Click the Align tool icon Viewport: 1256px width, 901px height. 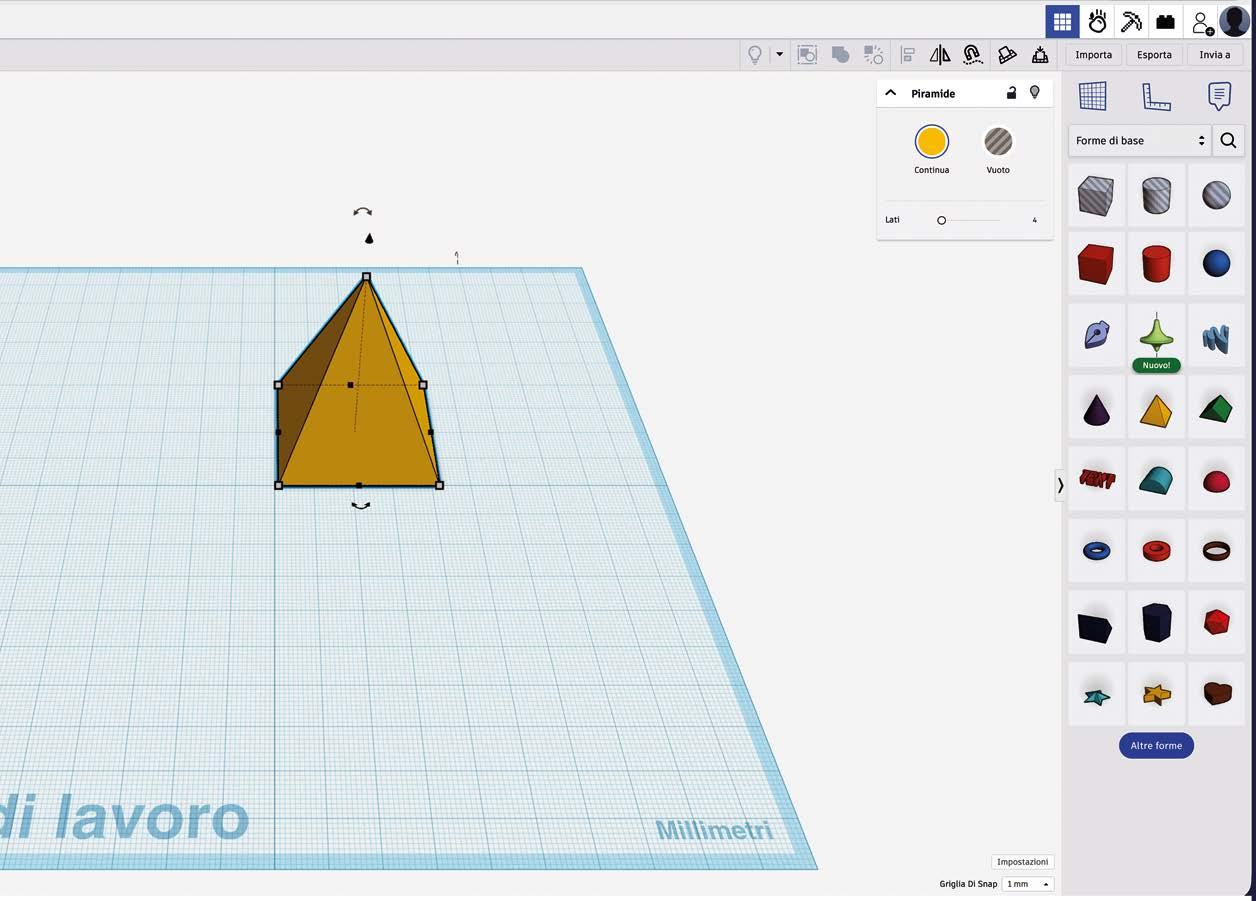908,55
